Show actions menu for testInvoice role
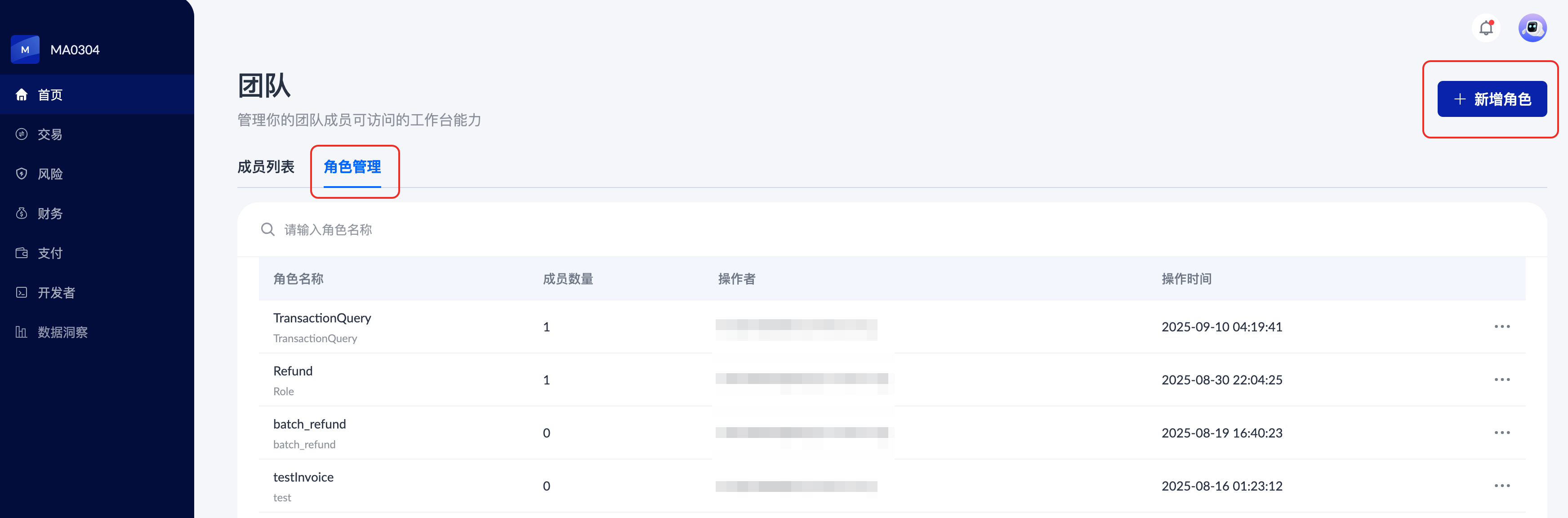 coord(1501,485)
